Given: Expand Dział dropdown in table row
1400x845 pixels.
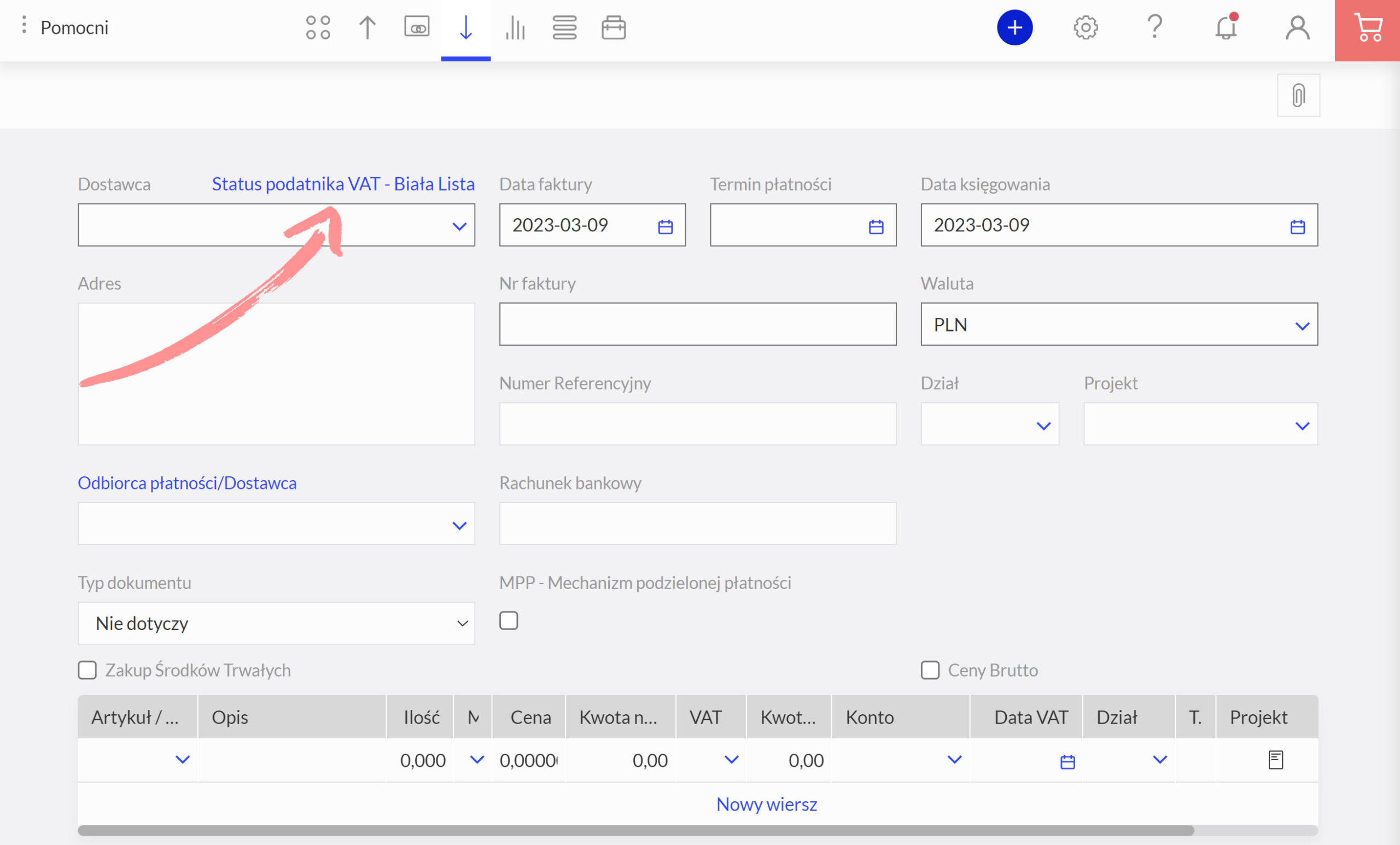Looking at the screenshot, I should [x=1160, y=759].
